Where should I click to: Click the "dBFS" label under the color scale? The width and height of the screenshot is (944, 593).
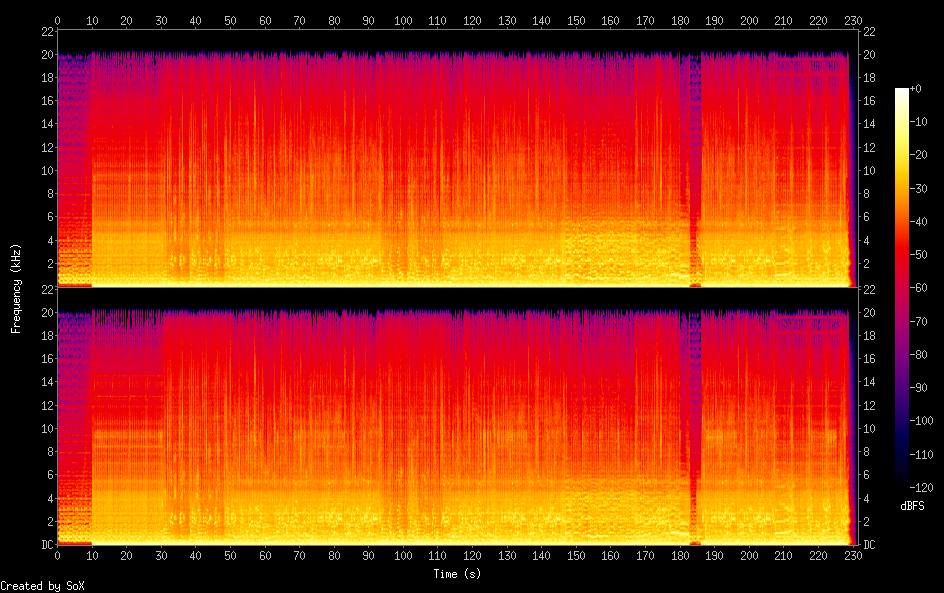point(912,506)
